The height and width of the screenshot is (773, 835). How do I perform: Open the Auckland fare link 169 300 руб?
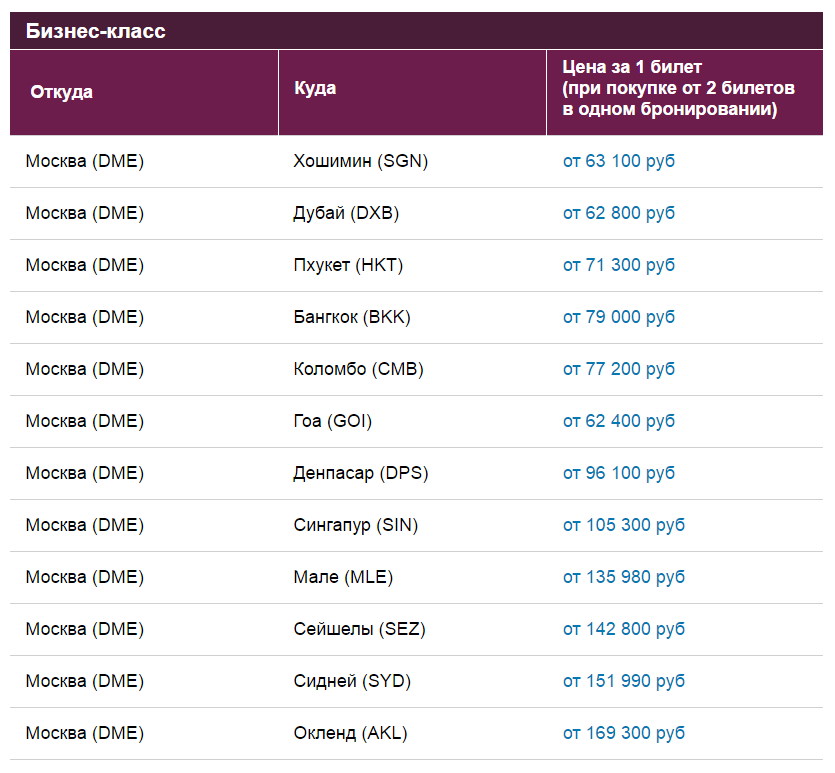click(x=623, y=733)
